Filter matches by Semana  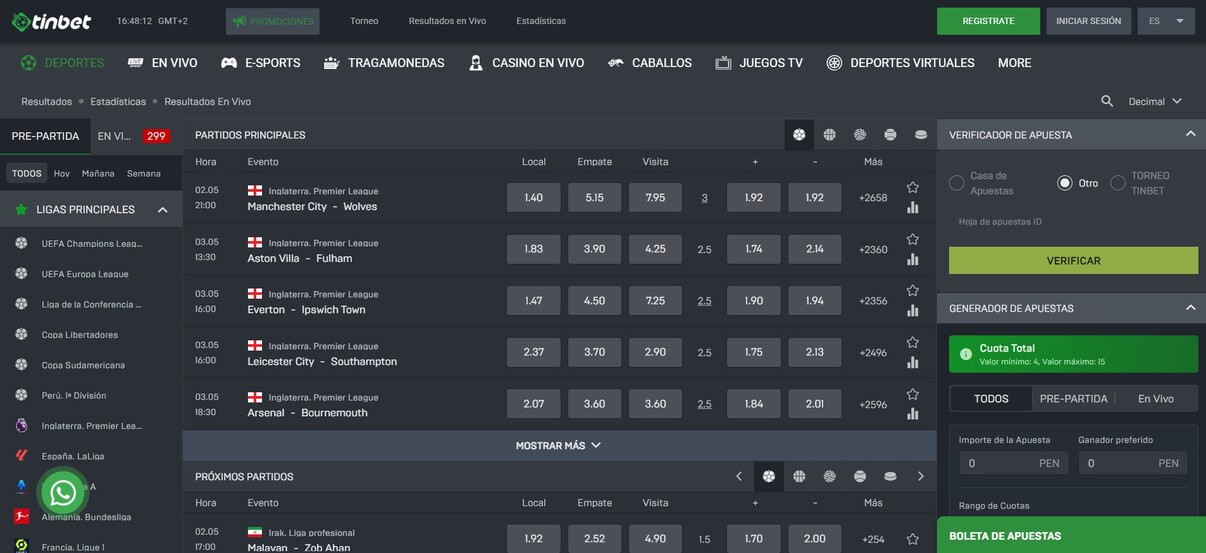pos(144,173)
